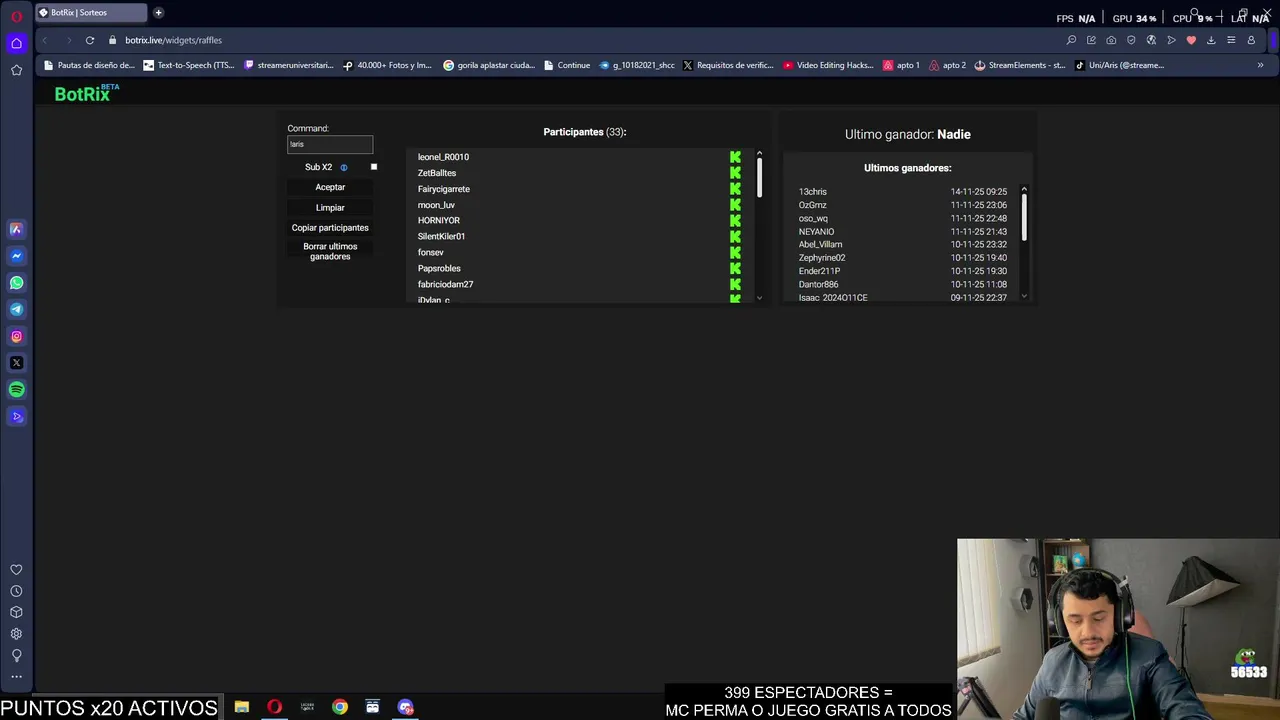Click the participants list scrollbar thumb
1280x720 pixels.
pos(759,177)
